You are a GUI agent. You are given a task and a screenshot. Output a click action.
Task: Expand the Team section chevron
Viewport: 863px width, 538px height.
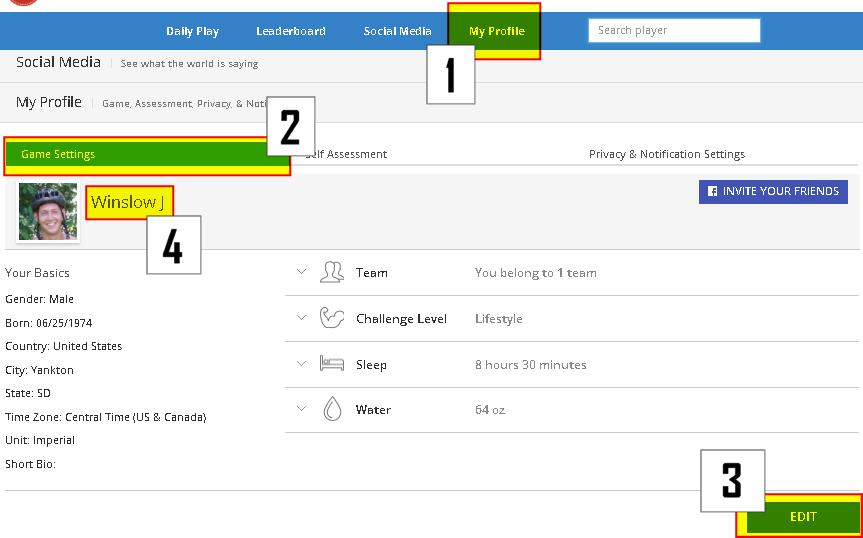[x=301, y=272]
